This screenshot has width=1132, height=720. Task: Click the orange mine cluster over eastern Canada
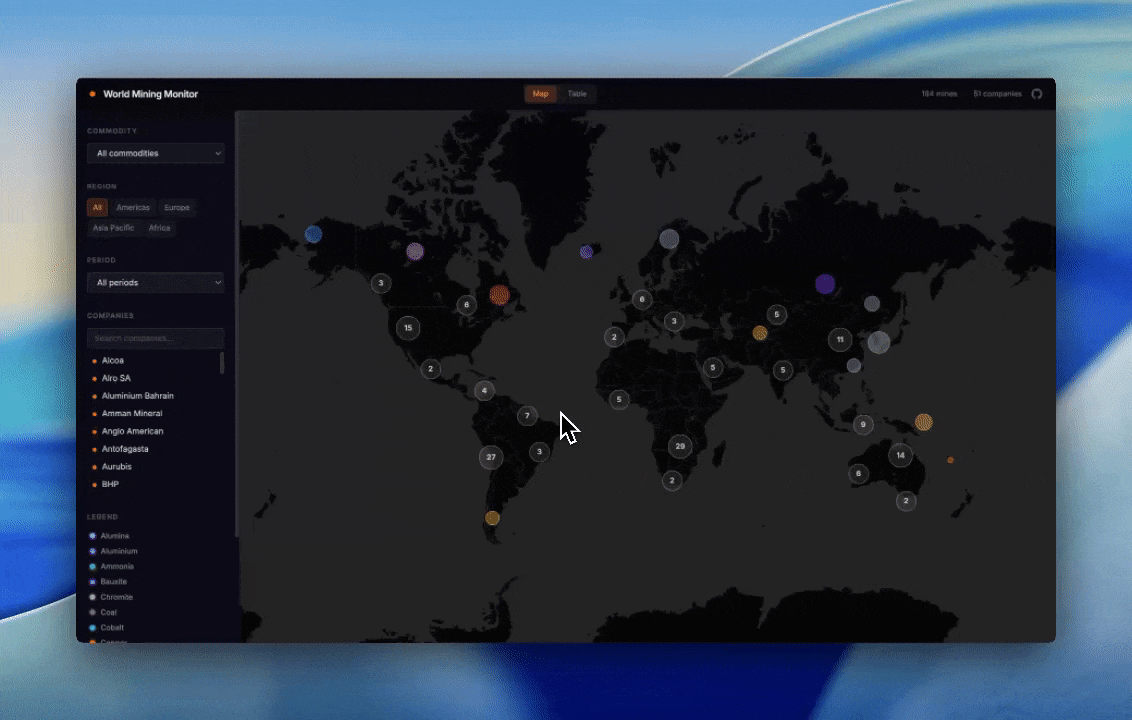(x=498, y=295)
